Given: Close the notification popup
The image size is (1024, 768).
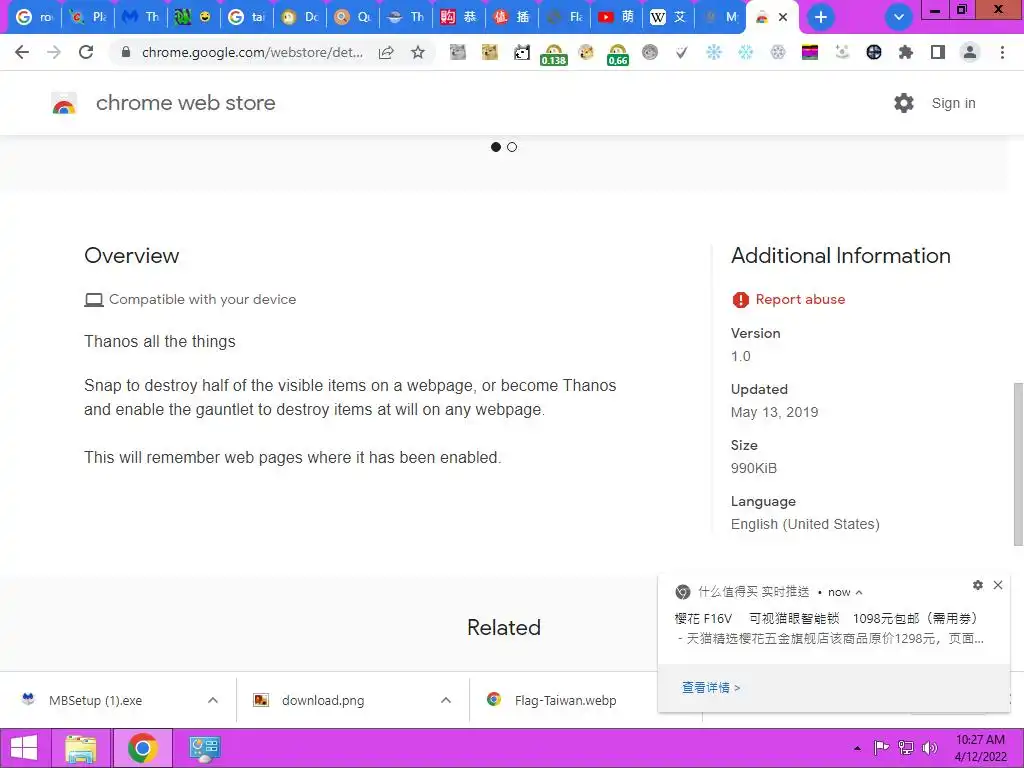Looking at the screenshot, I should click(998, 585).
